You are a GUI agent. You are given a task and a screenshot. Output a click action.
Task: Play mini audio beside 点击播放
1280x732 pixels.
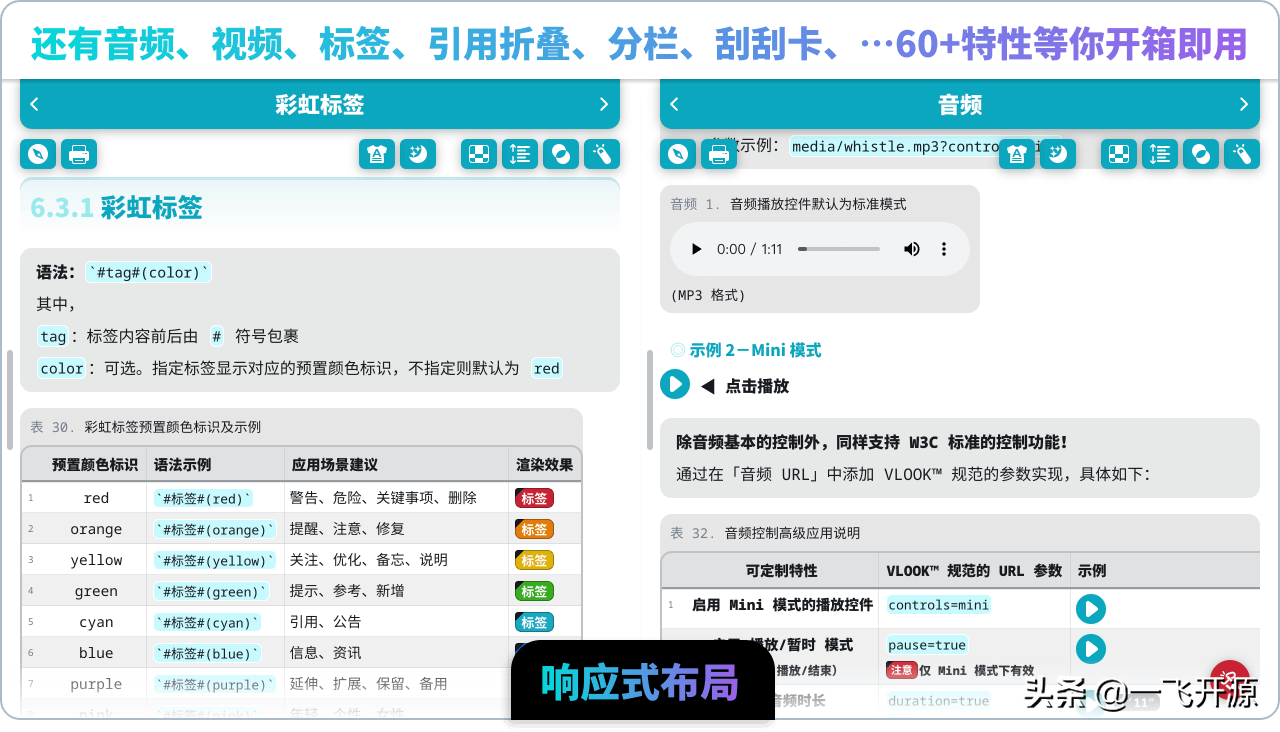675,384
